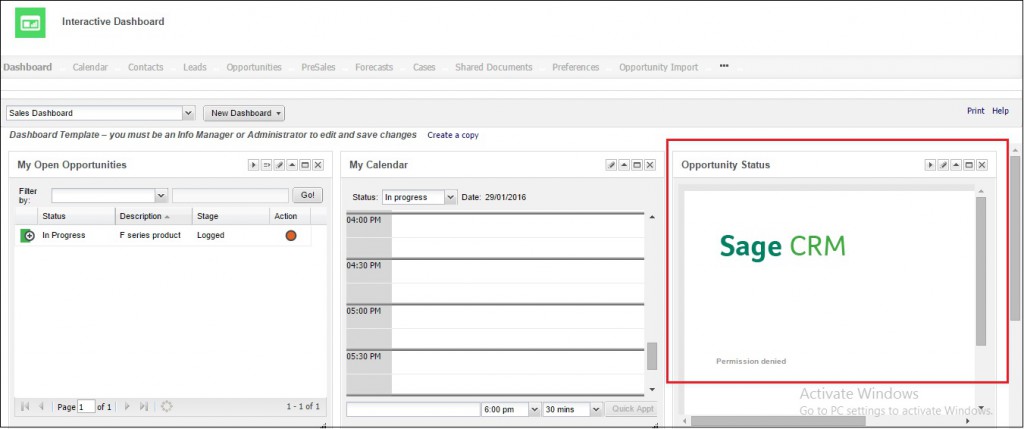The height and width of the screenshot is (429, 1024).
Task: Click the green Interactive Dashboard logo icon
Action: (x=30, y=23)
